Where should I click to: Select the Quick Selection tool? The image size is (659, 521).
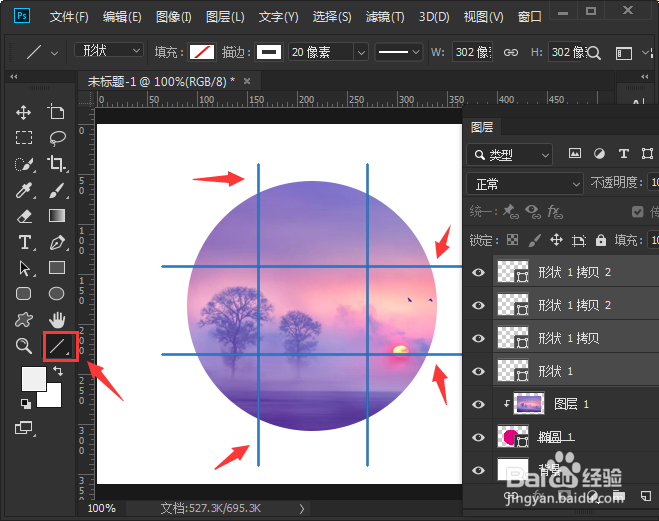pos(24,164)
